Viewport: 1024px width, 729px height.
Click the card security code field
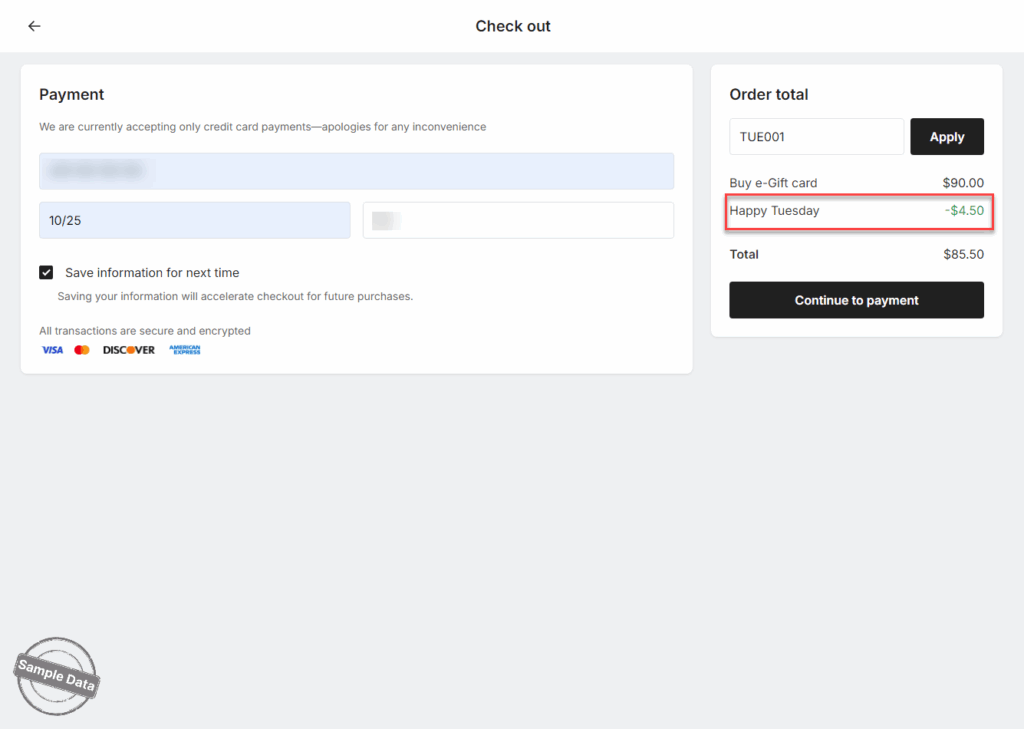tap(518, 220)
